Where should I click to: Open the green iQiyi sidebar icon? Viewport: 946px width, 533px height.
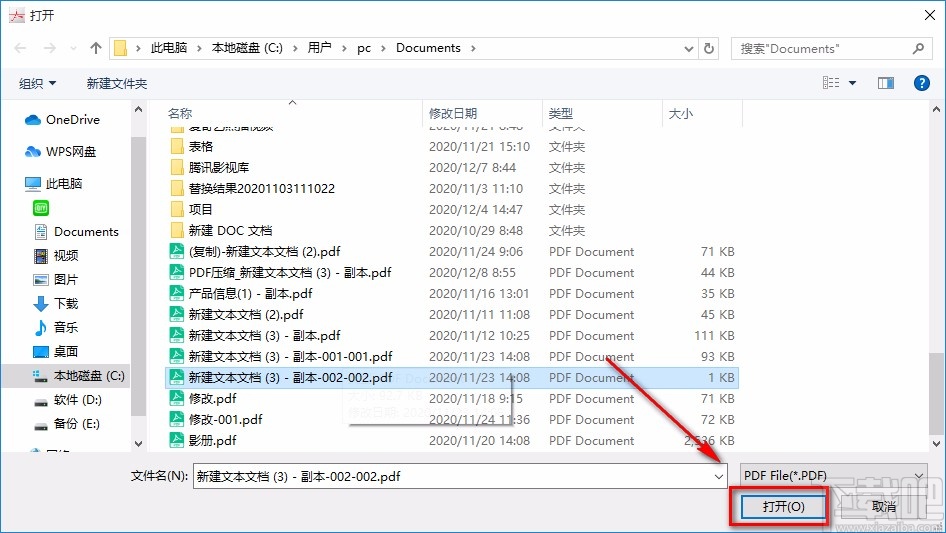41,208
